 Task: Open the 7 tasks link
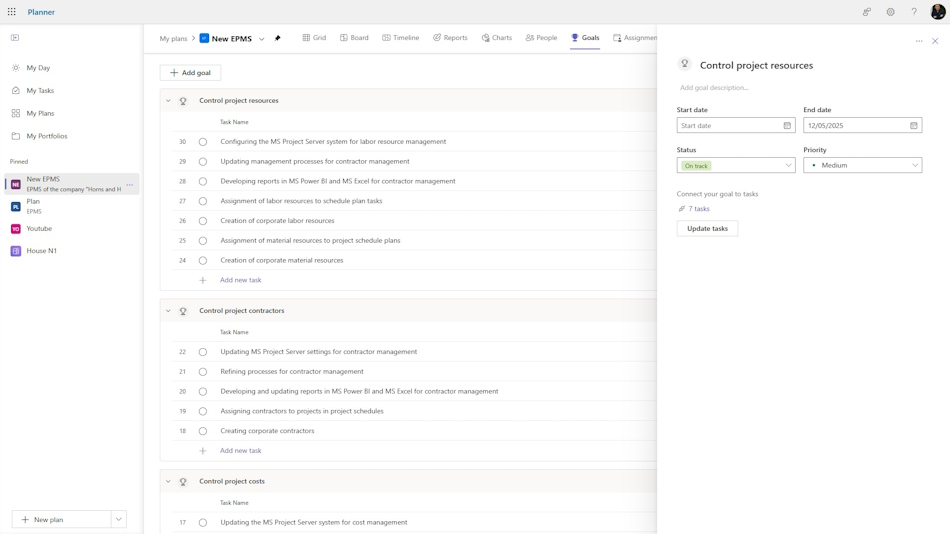point(699,209)
